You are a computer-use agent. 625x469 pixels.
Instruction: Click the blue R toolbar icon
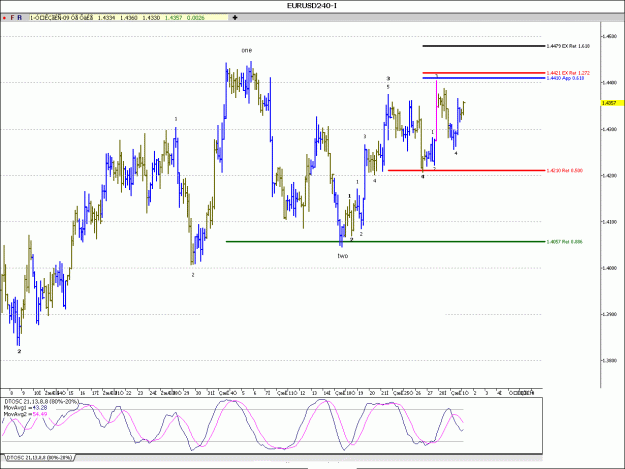click(x=20, y=18)
